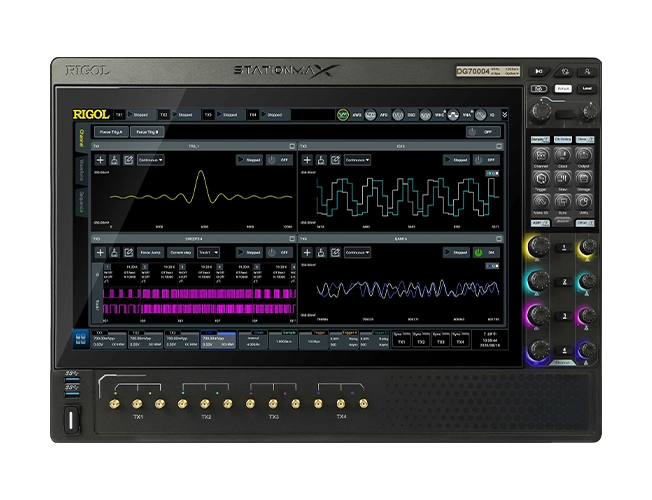Maximize the TX2 waveform panel
The height and width of the screenshot is (500, 652).
click(499, 146)
